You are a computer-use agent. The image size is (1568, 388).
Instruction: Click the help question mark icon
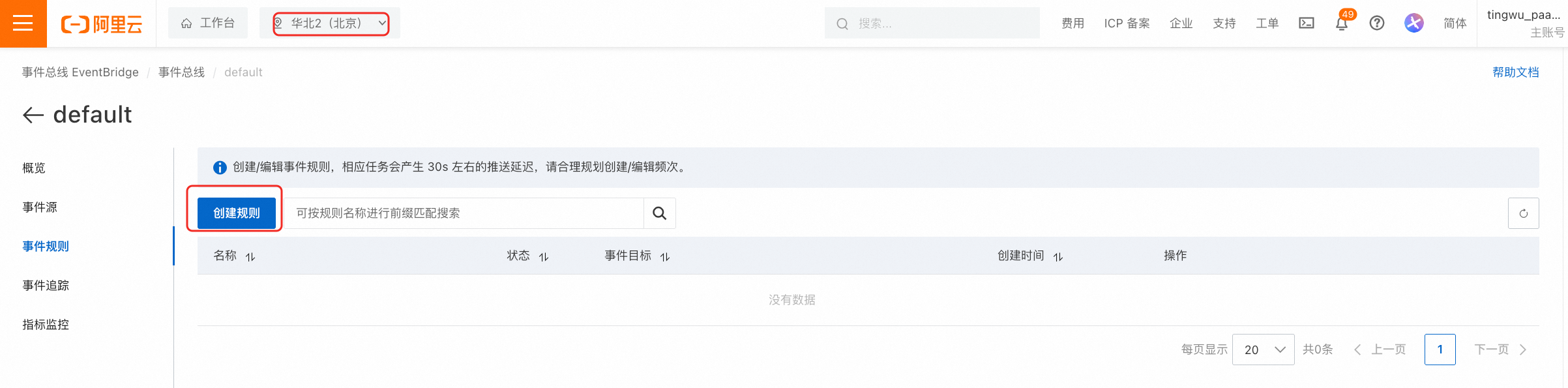click(1377, 23)
